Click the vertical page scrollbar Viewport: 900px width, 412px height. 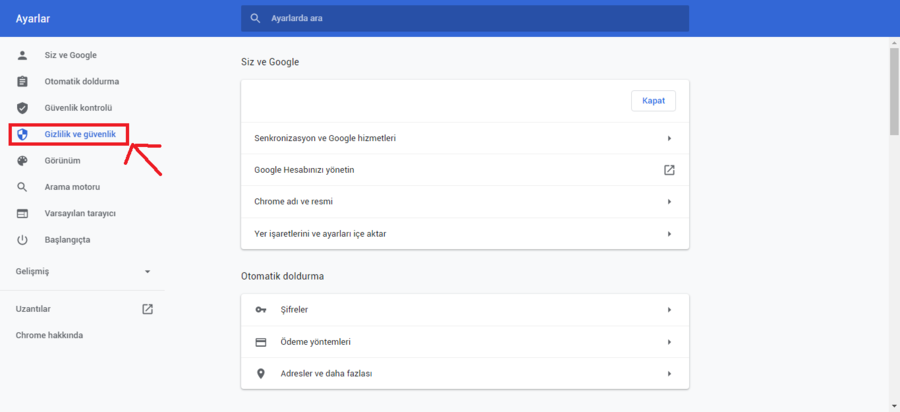pos(894,90)
